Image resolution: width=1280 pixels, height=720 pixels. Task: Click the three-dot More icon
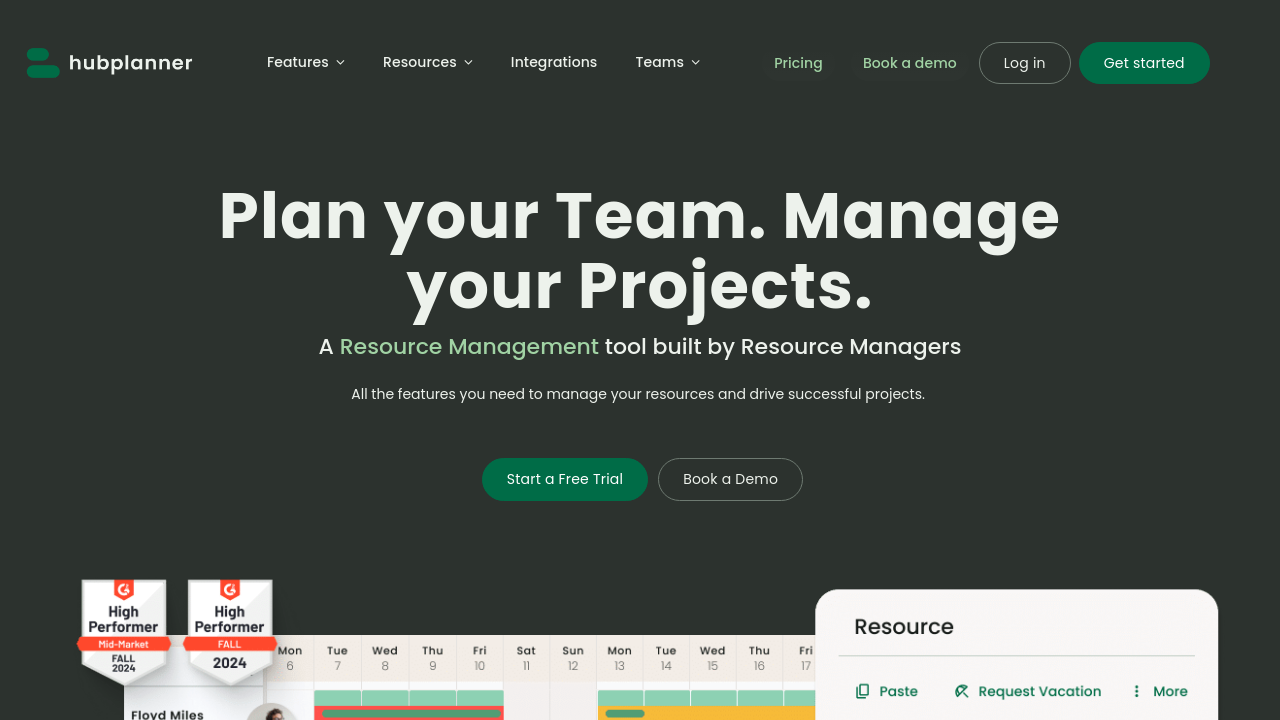coord(1136,691)
